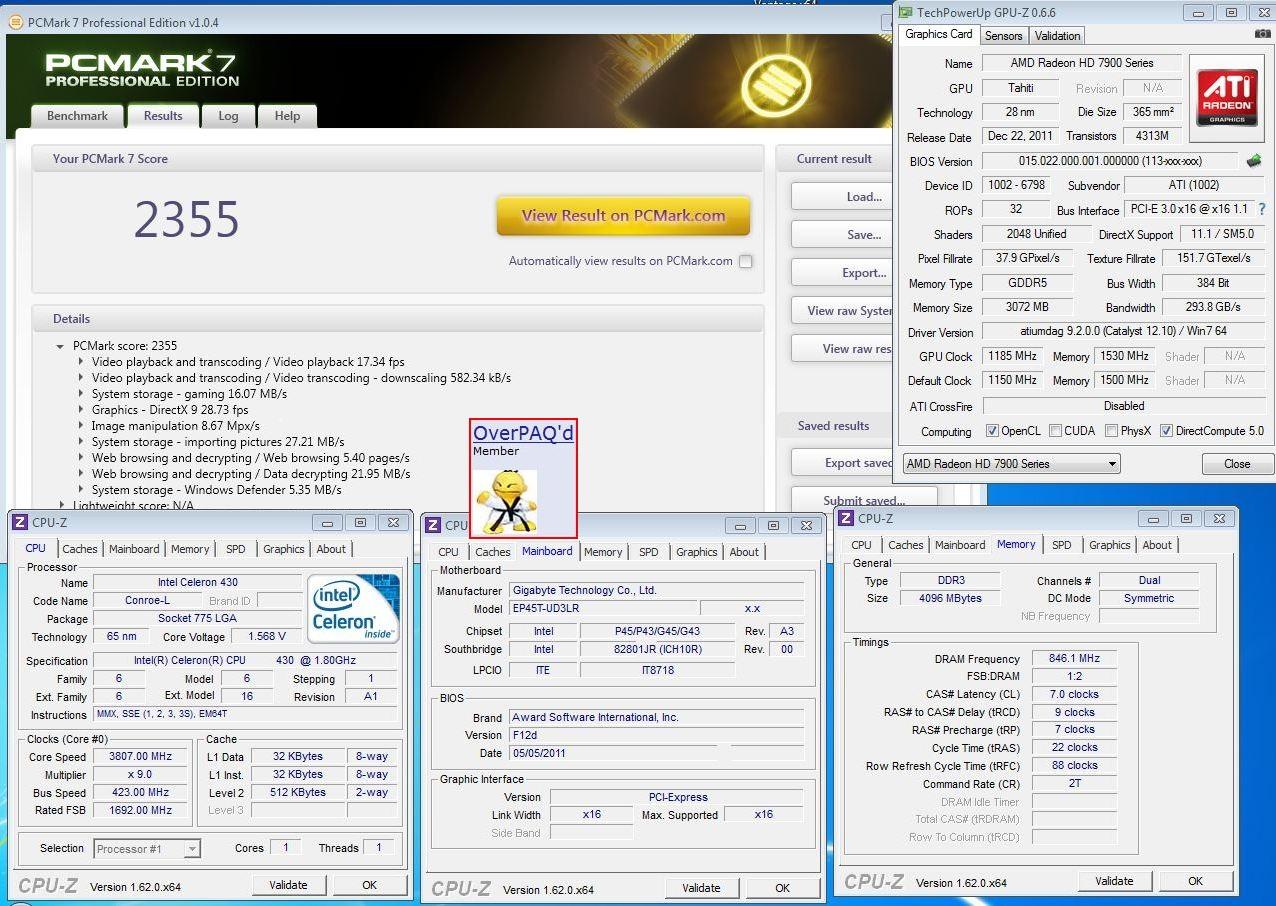Viewport: 1276px width, 906px height.
Task: Click the Bus Interface question mark help
Action: (x=1261, y=210)
